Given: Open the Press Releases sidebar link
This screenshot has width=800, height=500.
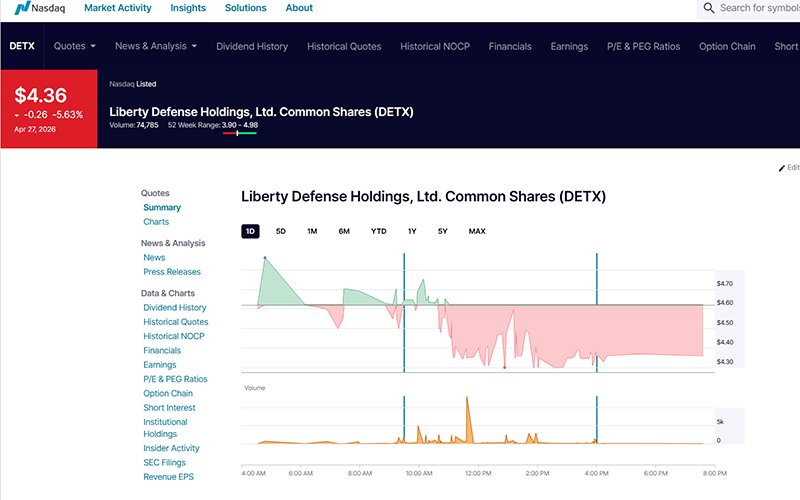Looking at the screenshot, I should 172,272.
